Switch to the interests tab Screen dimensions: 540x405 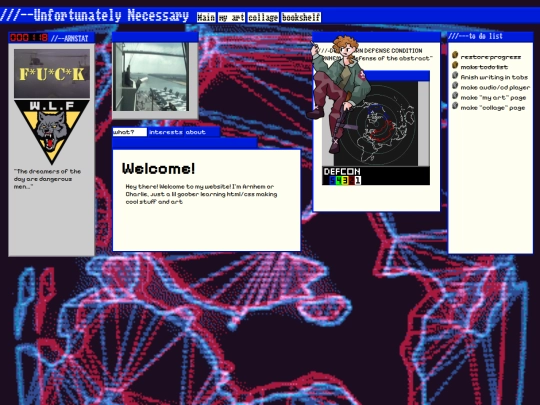[x=166, y=132]
